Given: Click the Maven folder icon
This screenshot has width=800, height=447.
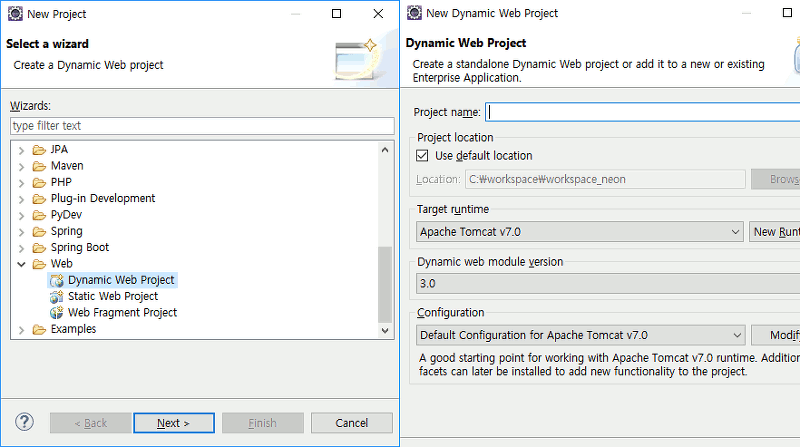Looking at the screenshot, I should pos(39,166).
